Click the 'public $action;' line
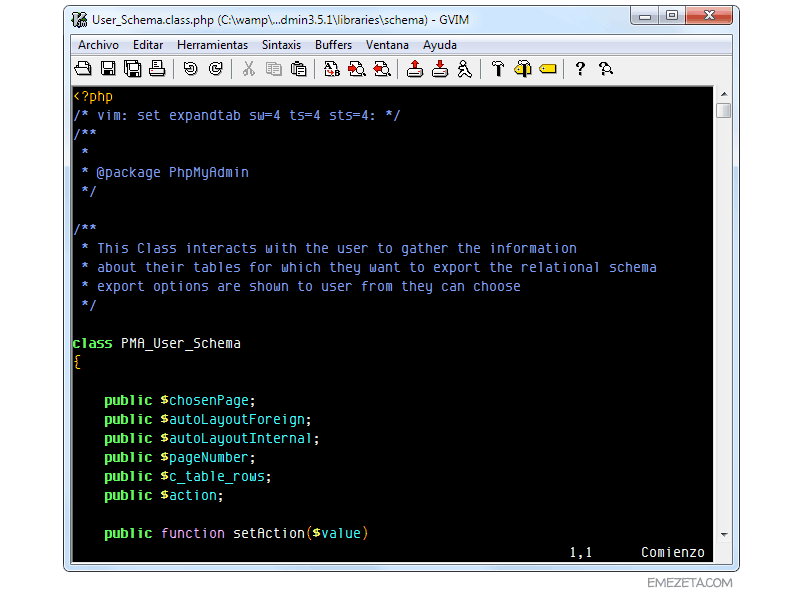800x596 pixels. tap(164, 495)
